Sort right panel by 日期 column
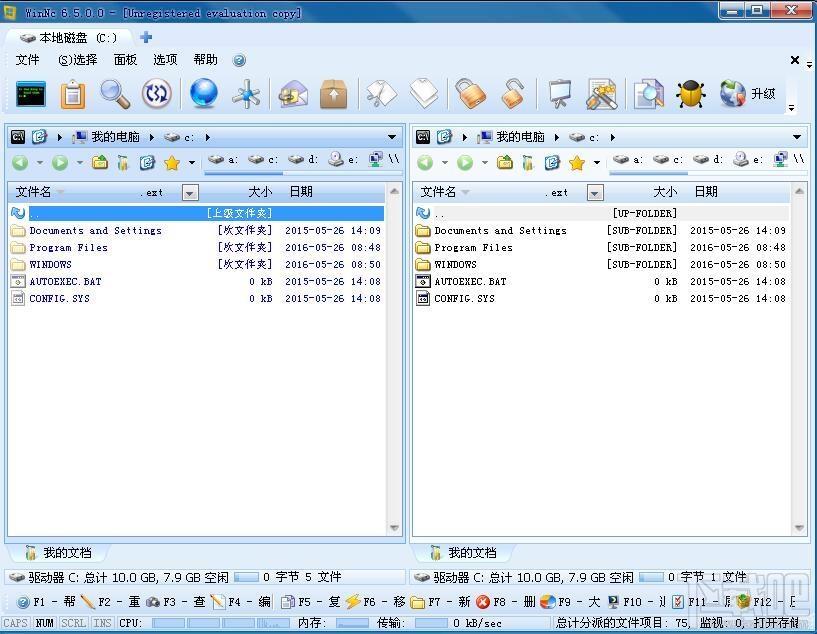Image resolution: width=817 pixels, height=634 pixels. click(x=706, y=192)
